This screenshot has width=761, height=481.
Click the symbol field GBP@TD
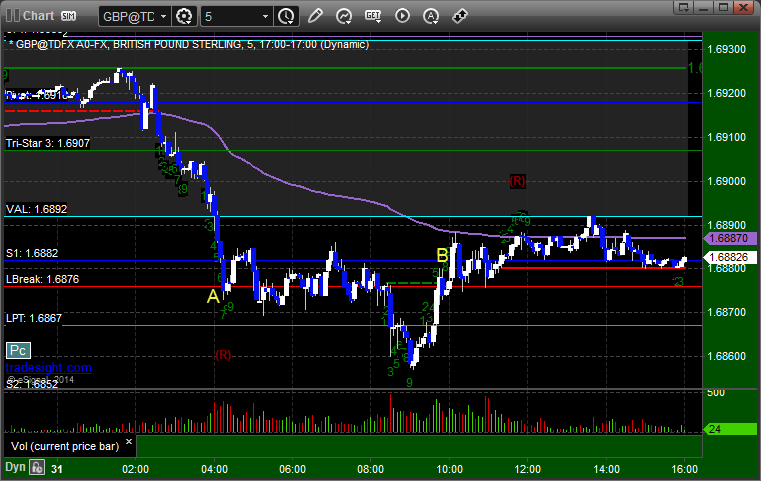[x=129, y=17]
